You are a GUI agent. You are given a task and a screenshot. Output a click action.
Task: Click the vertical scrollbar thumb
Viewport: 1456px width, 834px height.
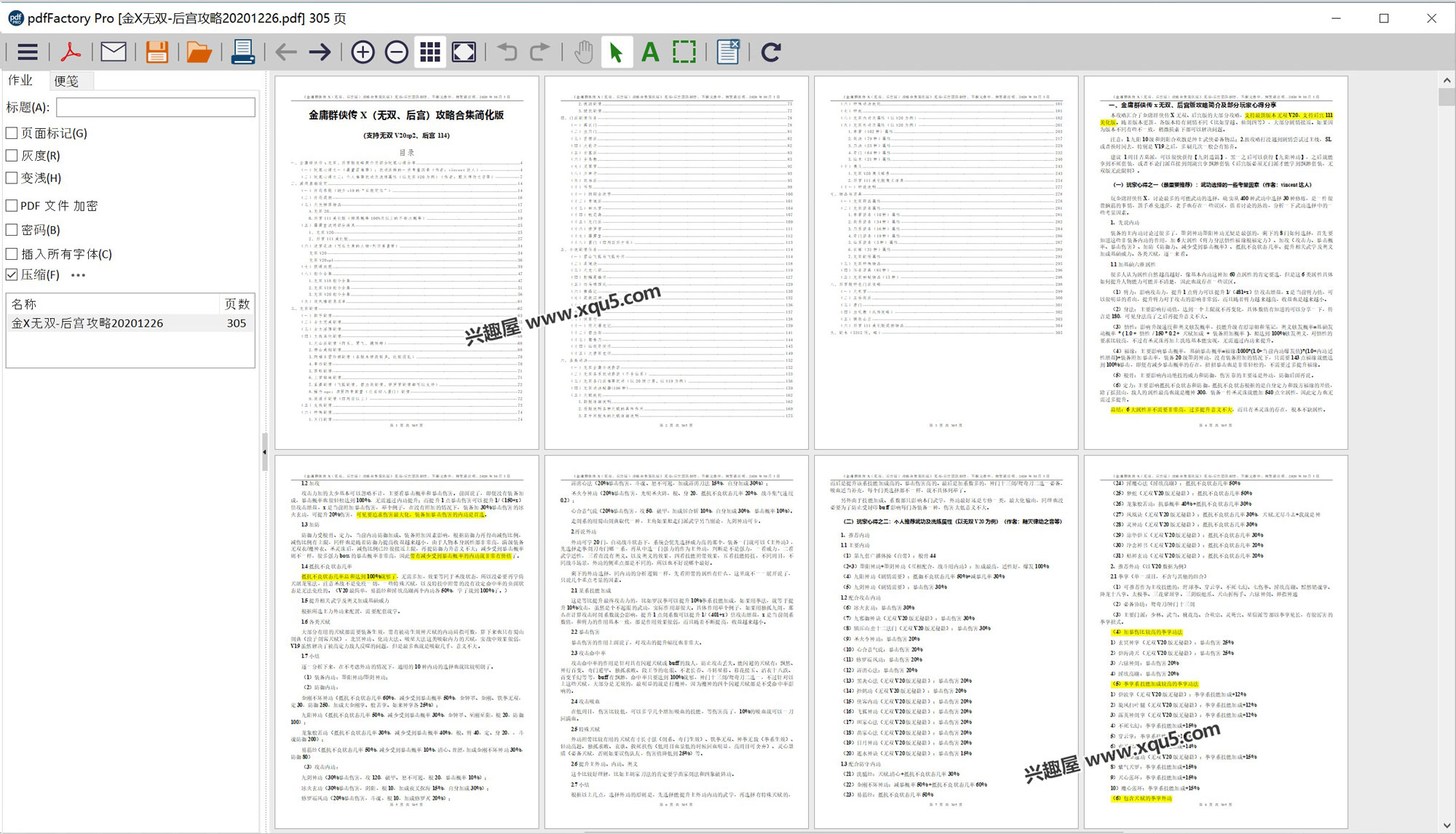[x=1447, y=98]
